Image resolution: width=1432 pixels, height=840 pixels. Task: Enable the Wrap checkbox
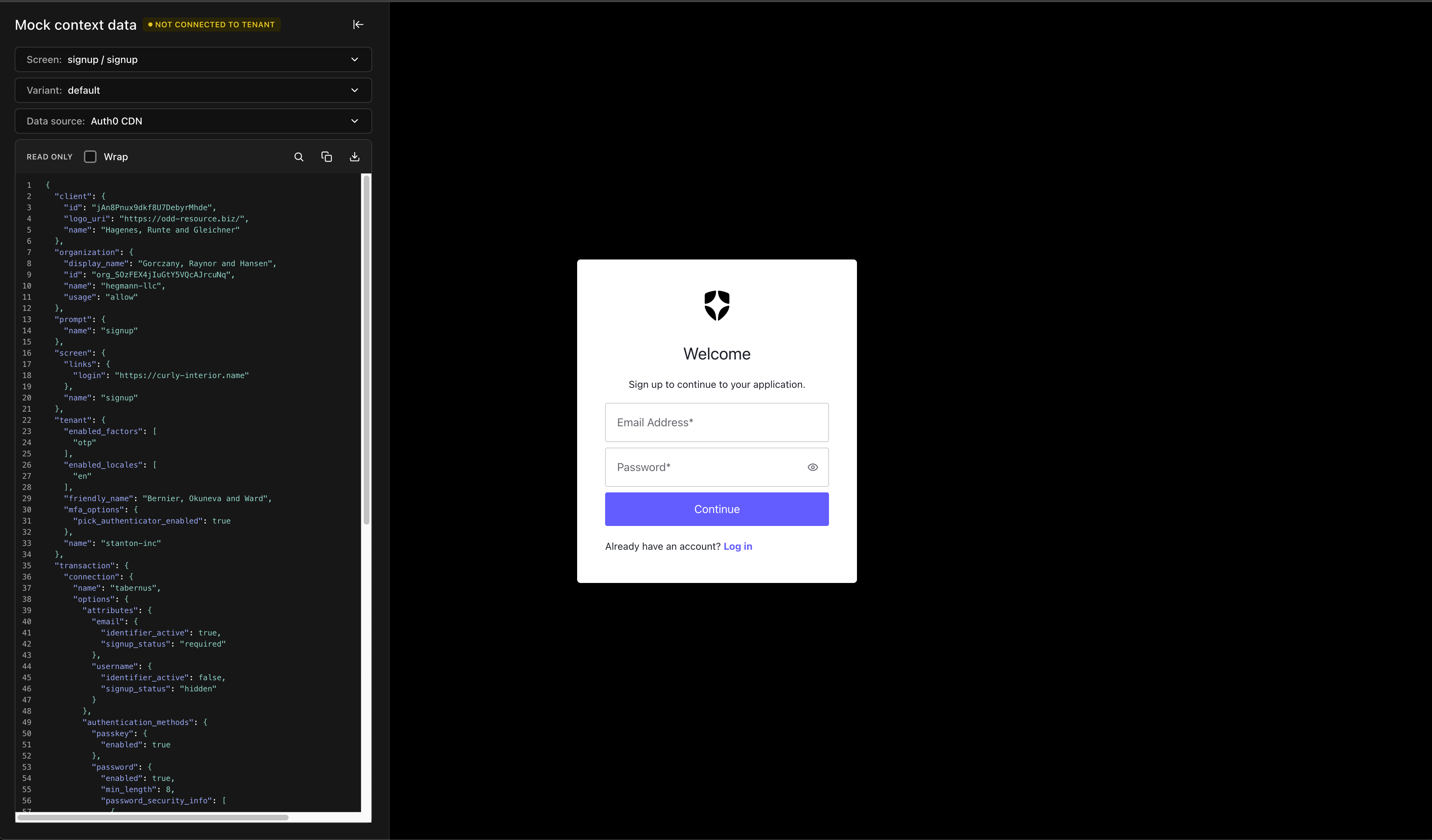pos(90,157)
